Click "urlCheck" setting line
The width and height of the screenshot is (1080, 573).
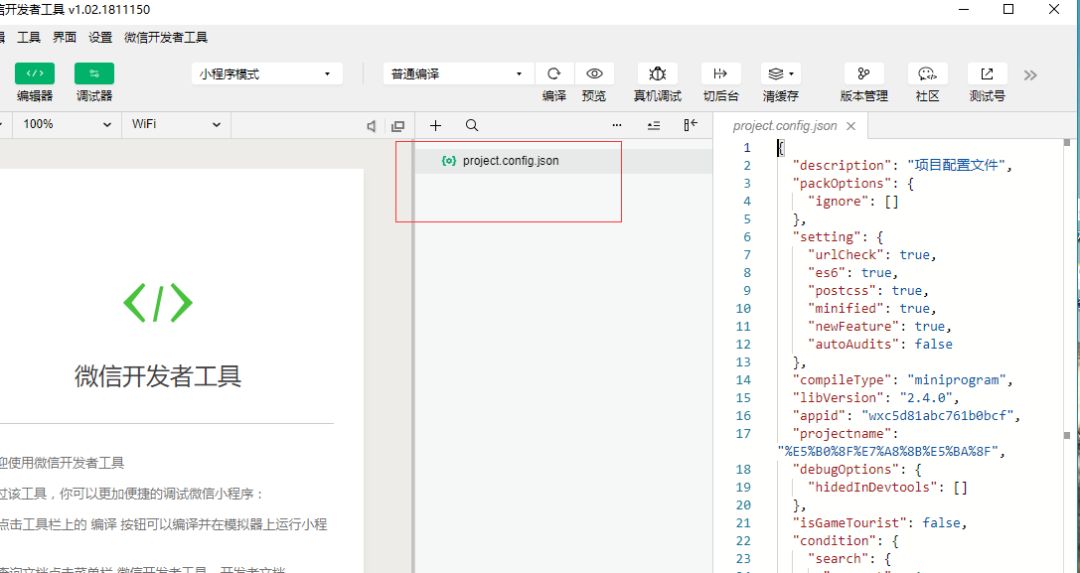pyautogui.click(x=872, y=255)
